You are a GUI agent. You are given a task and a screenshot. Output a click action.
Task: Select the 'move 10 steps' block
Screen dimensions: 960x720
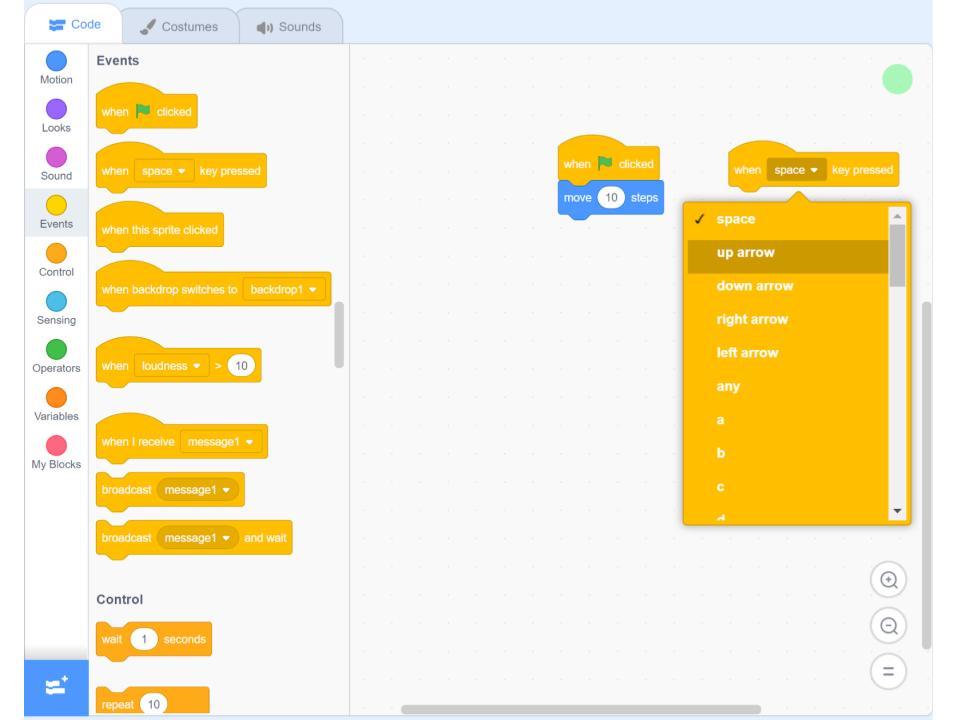pyautogui.click(x=610, y=198)
